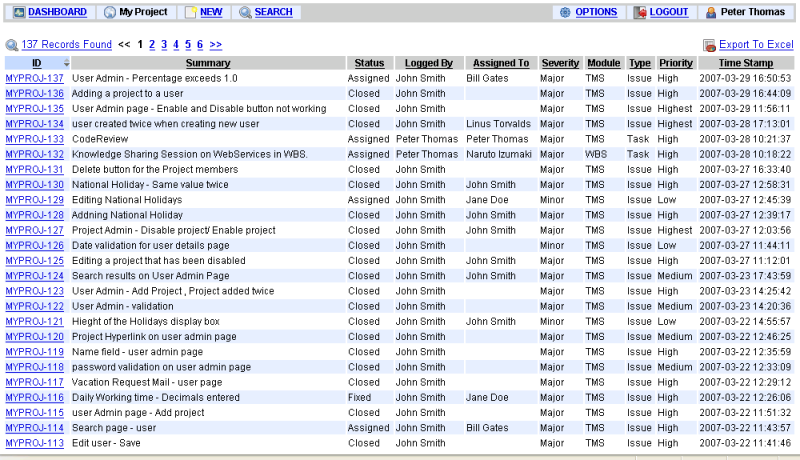Click timestamp '2007-03-29 16:50:53'
Image resolution: width=800 pixels, height=460 pixels.
click(x=745, y=79)
